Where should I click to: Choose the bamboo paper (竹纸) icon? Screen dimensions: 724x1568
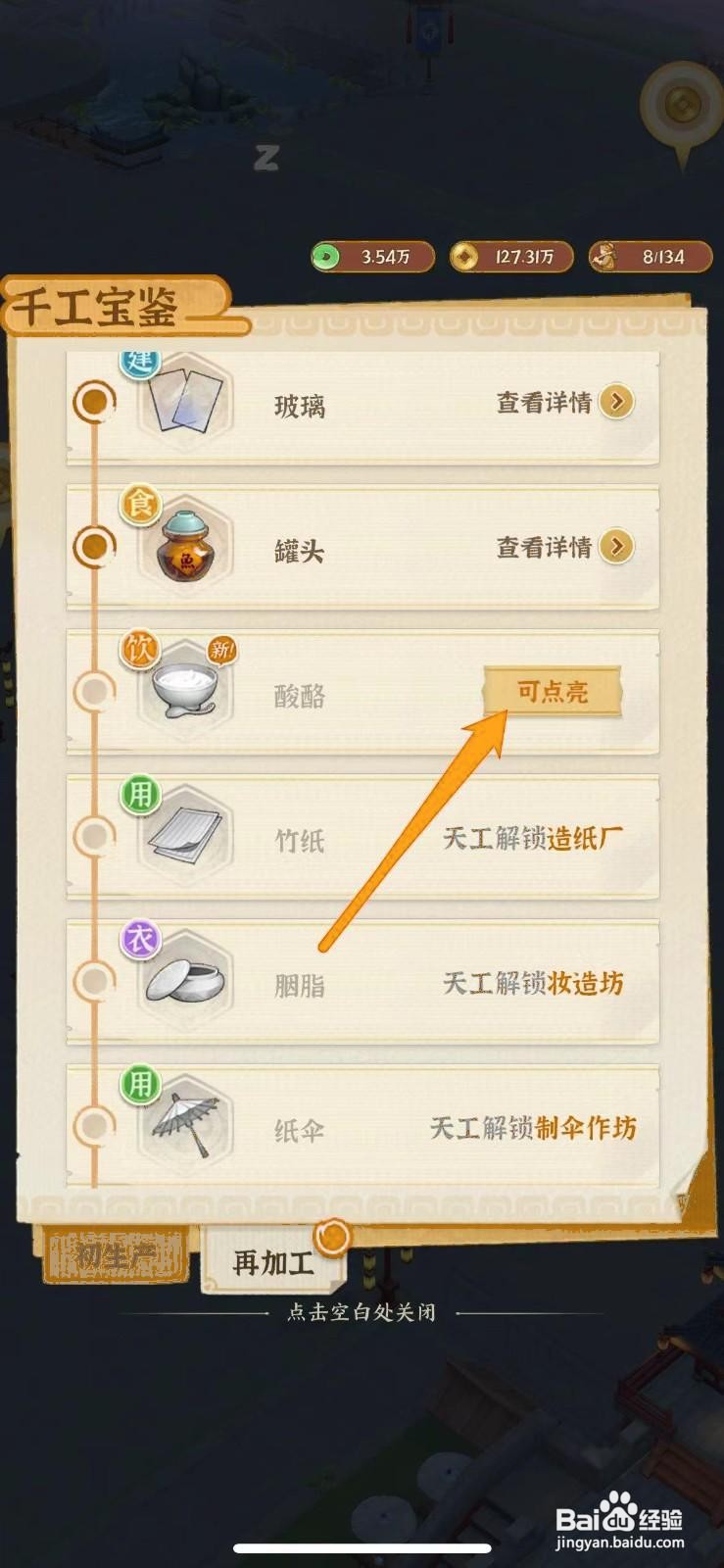pos(186,835)
